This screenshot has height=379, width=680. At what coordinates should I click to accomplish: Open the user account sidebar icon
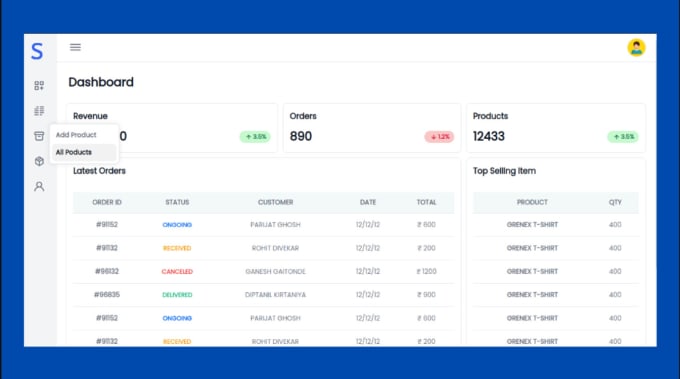[39, 186]
